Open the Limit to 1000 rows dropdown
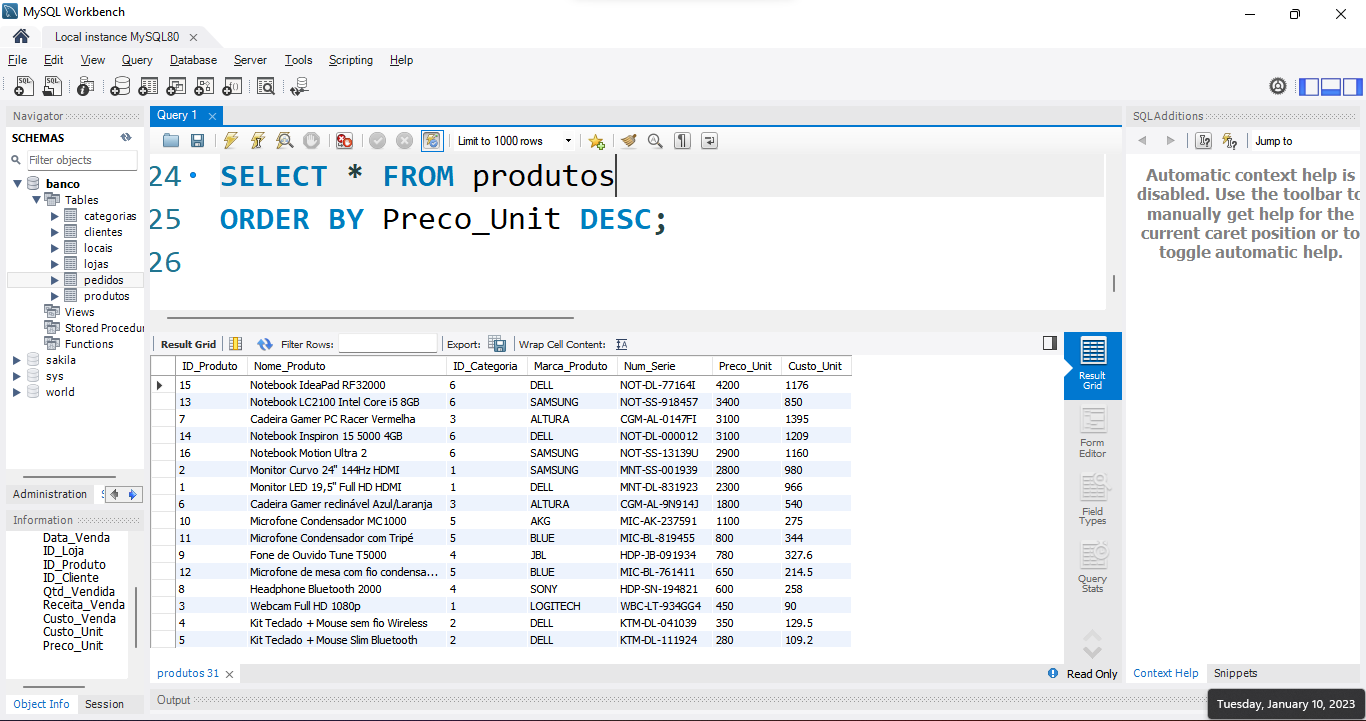Viewport: 1366px width, 721px height. (x=516, y=141)
